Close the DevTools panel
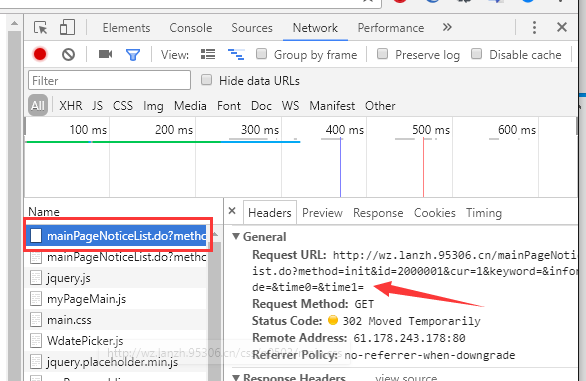The width and height of the screenshot is (586, 381). (x=562, y=27)
